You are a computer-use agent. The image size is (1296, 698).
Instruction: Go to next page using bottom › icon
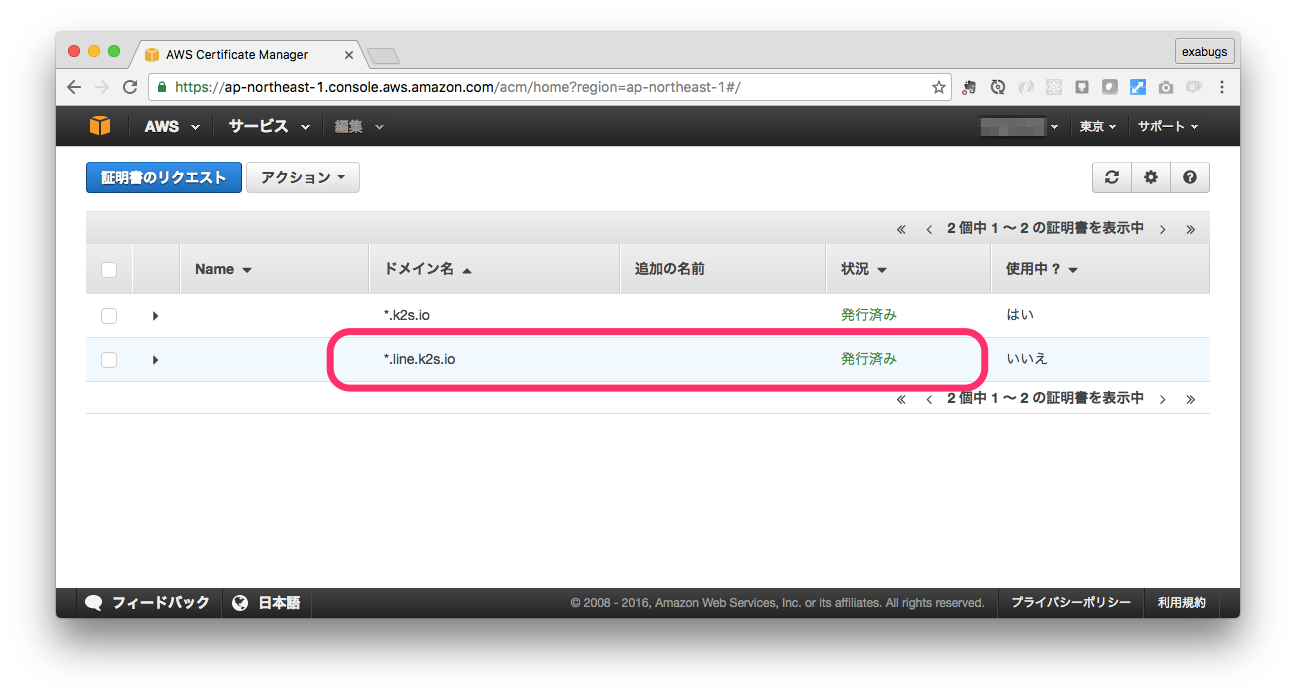tap(1162, 399)
